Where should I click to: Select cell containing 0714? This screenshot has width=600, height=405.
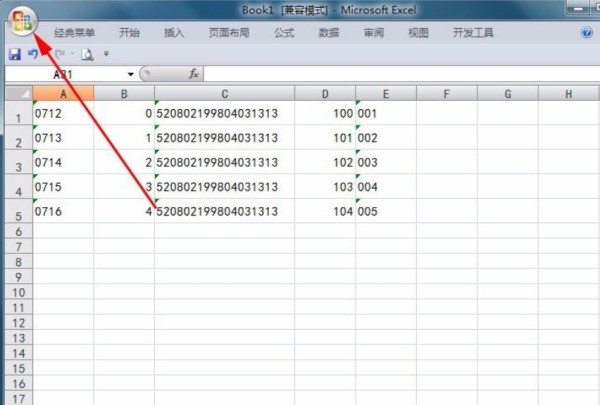point(63,162)
